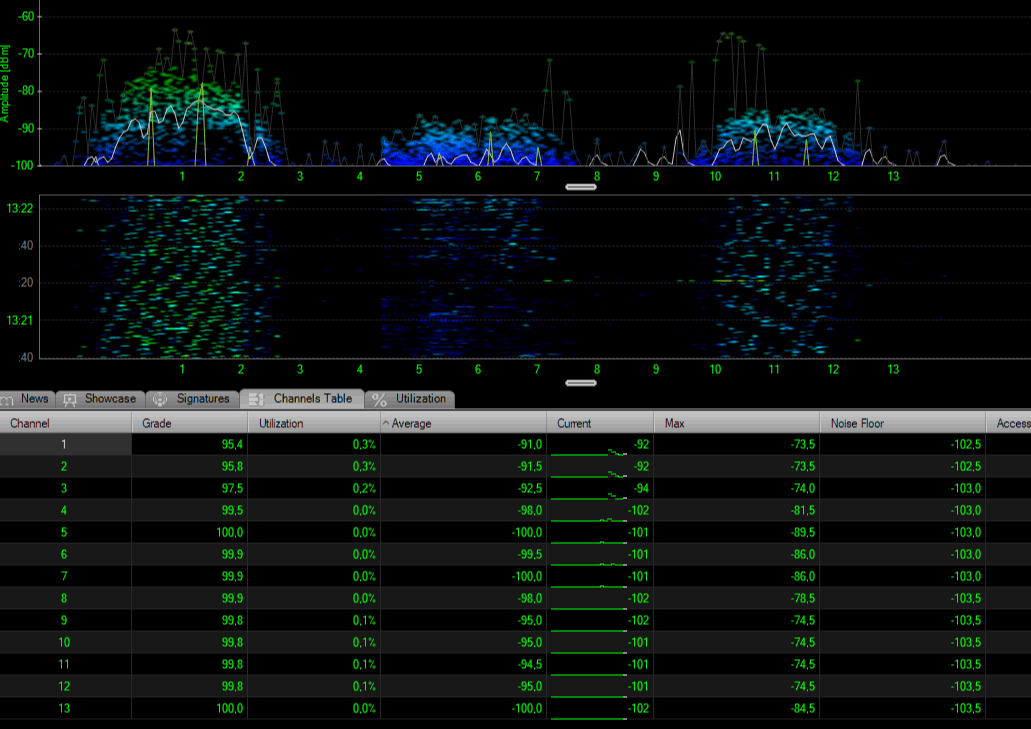This screenshot has width=1031, height=729.
Task: Select channel 9 in the Channel column
Action: (66, 621)
